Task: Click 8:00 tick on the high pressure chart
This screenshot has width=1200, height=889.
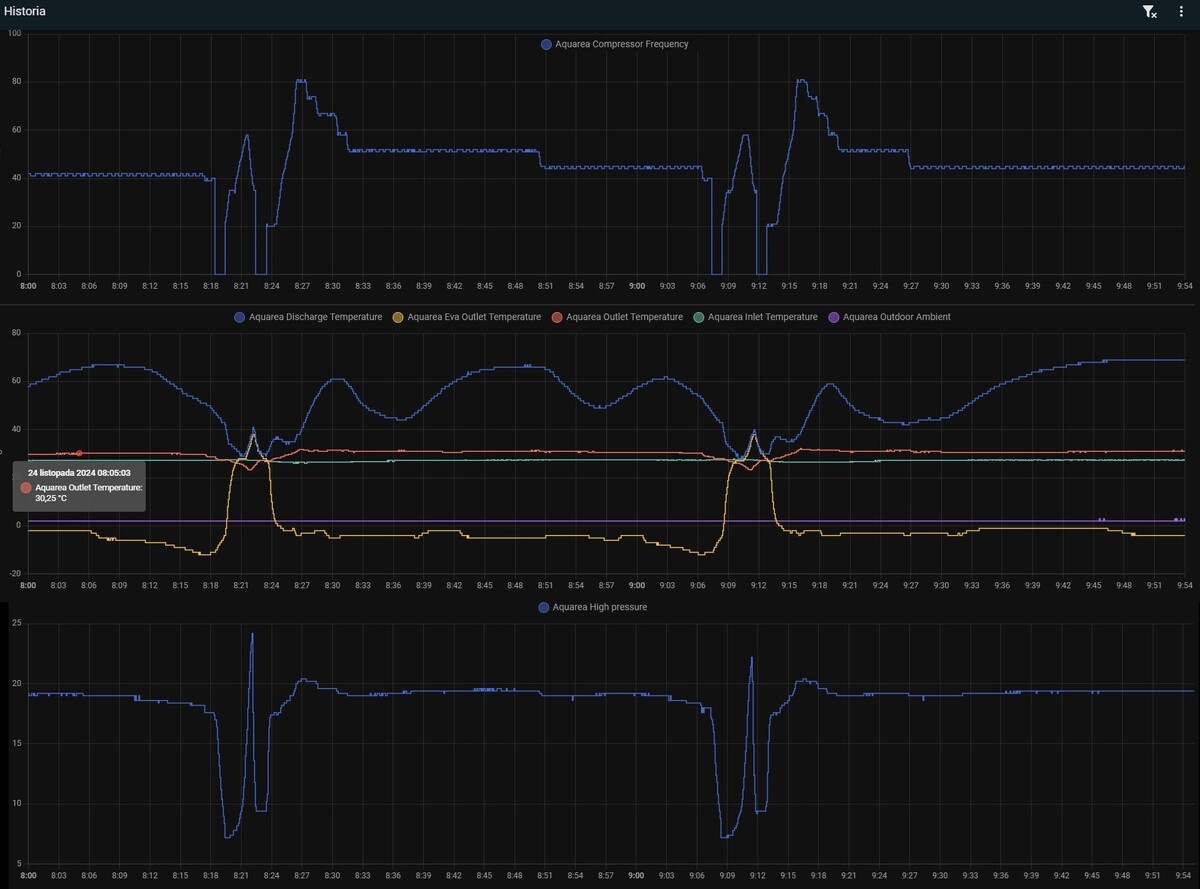Action: (x=28, y=875)
